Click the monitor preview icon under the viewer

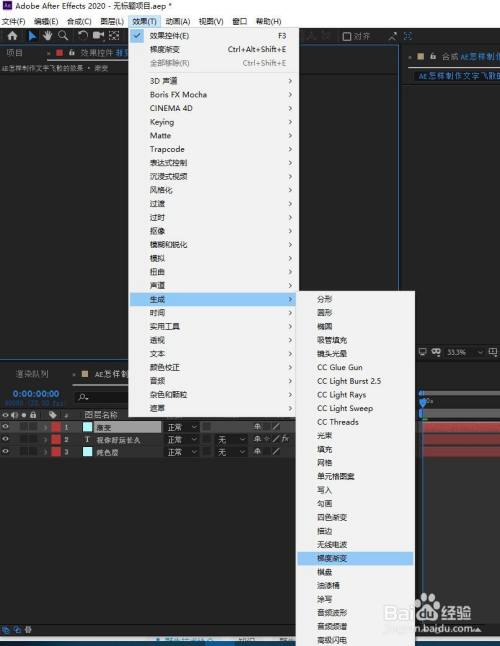pos(423,352)
